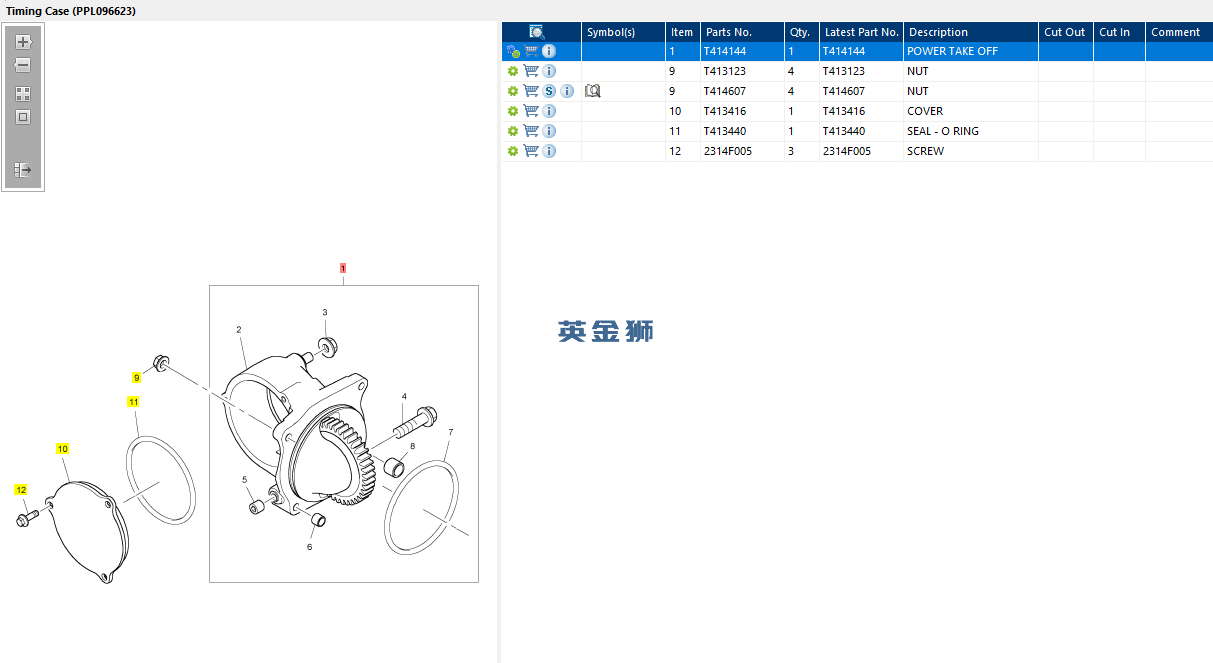
Task: Select callout 10 on the diagram
Action: pyautogui.click(x=62, y=449)
